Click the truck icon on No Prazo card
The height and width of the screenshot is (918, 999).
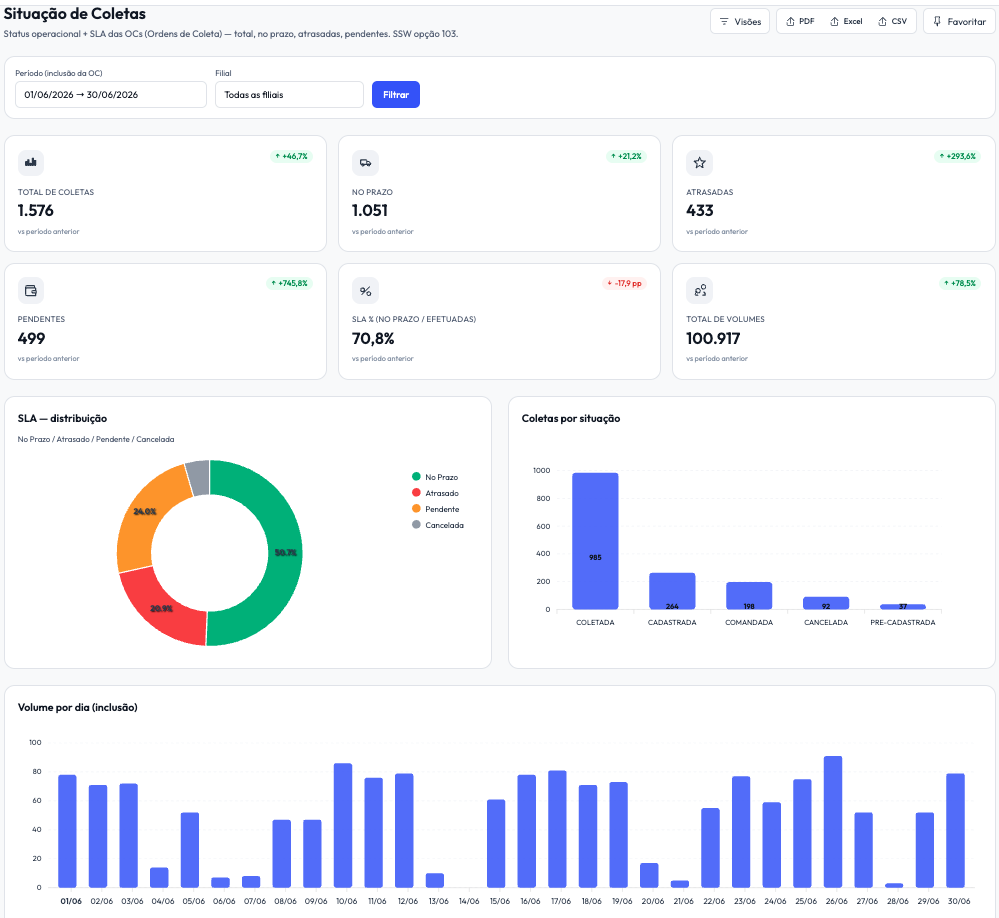pyautogui.click(x=365, y=162)
